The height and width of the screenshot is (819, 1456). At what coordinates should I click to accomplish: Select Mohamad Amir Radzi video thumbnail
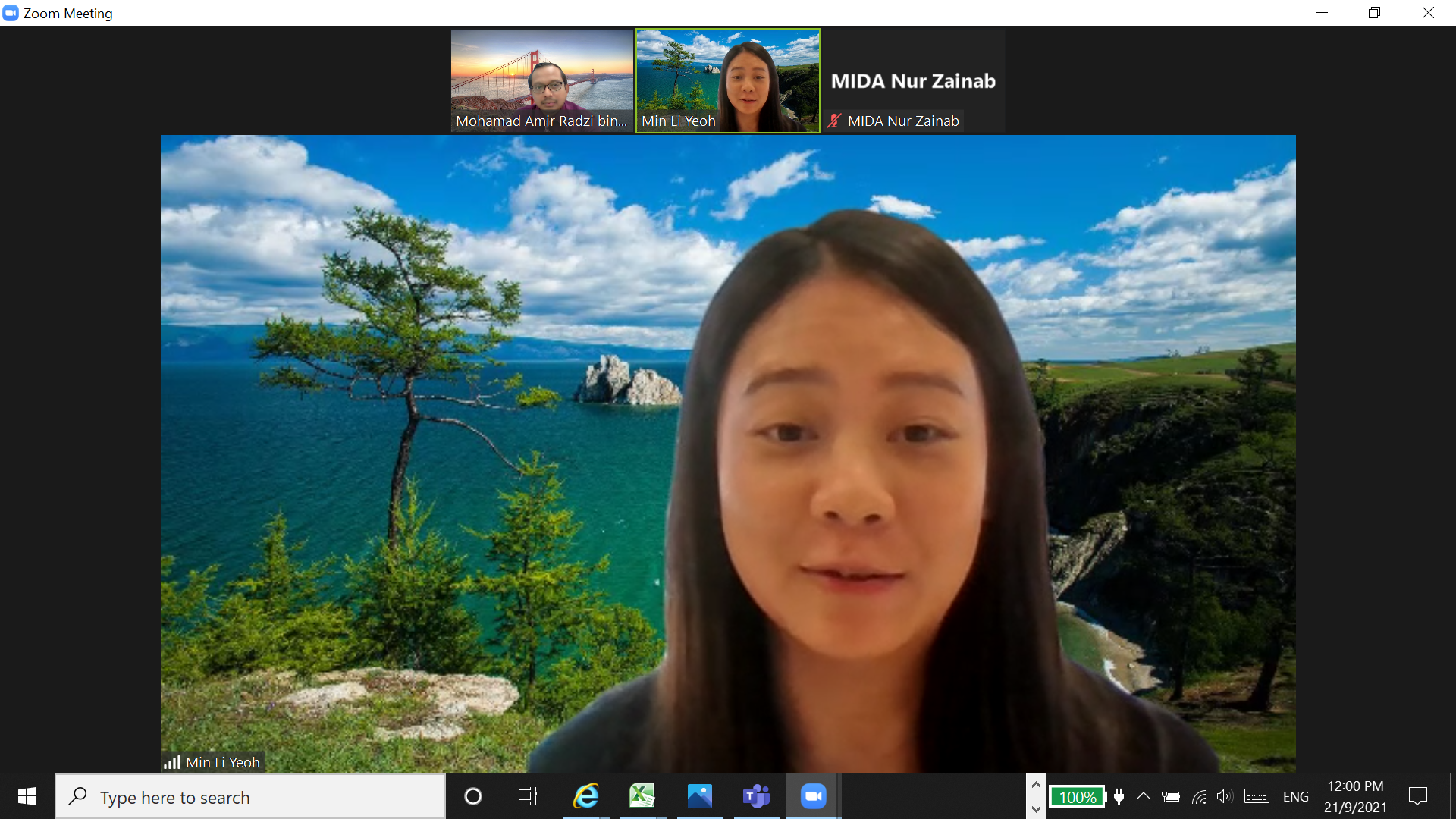tap(542, 80)
